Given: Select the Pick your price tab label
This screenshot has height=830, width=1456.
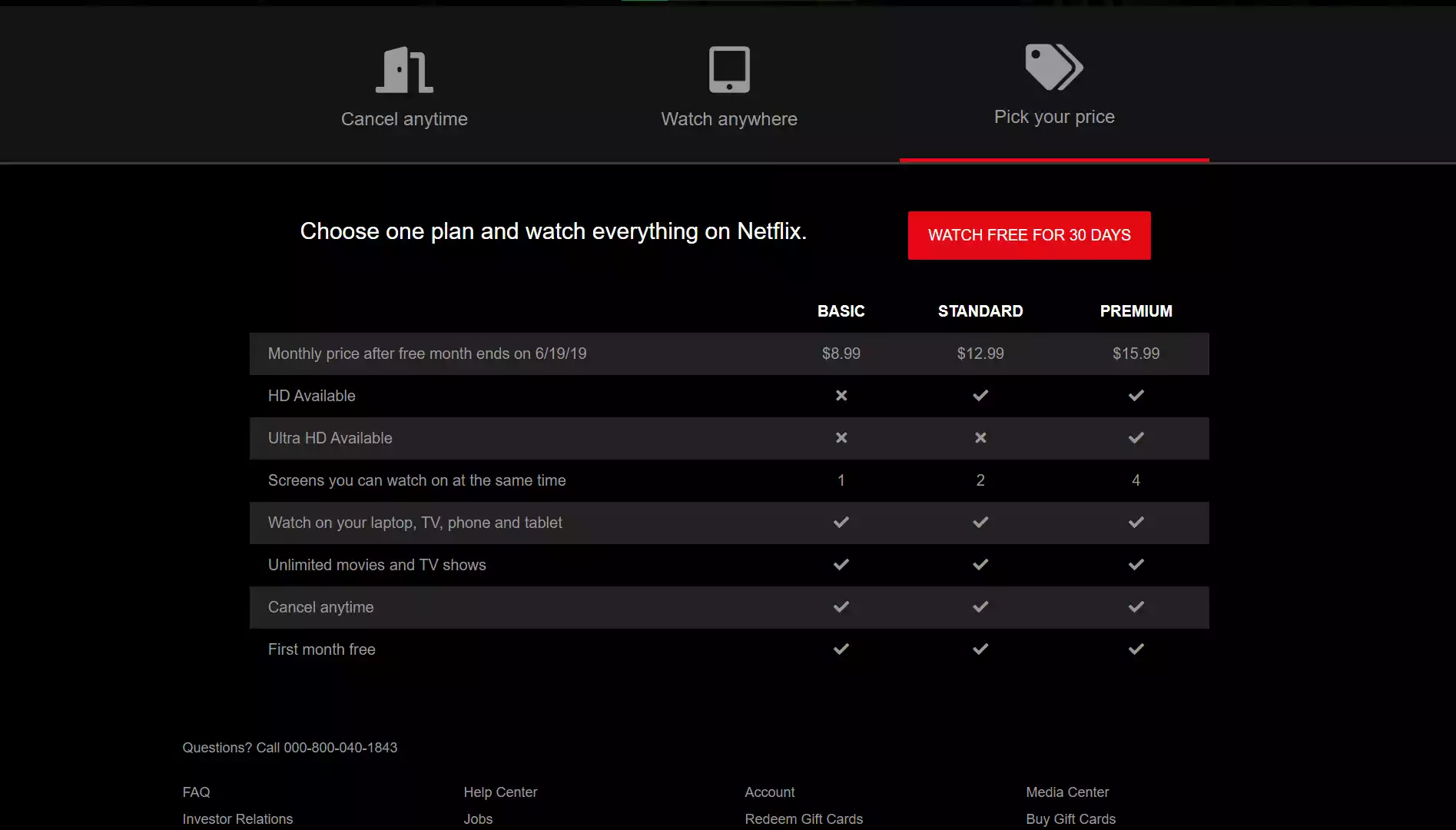Looking at the screenshot, I should coord(1054,117).
